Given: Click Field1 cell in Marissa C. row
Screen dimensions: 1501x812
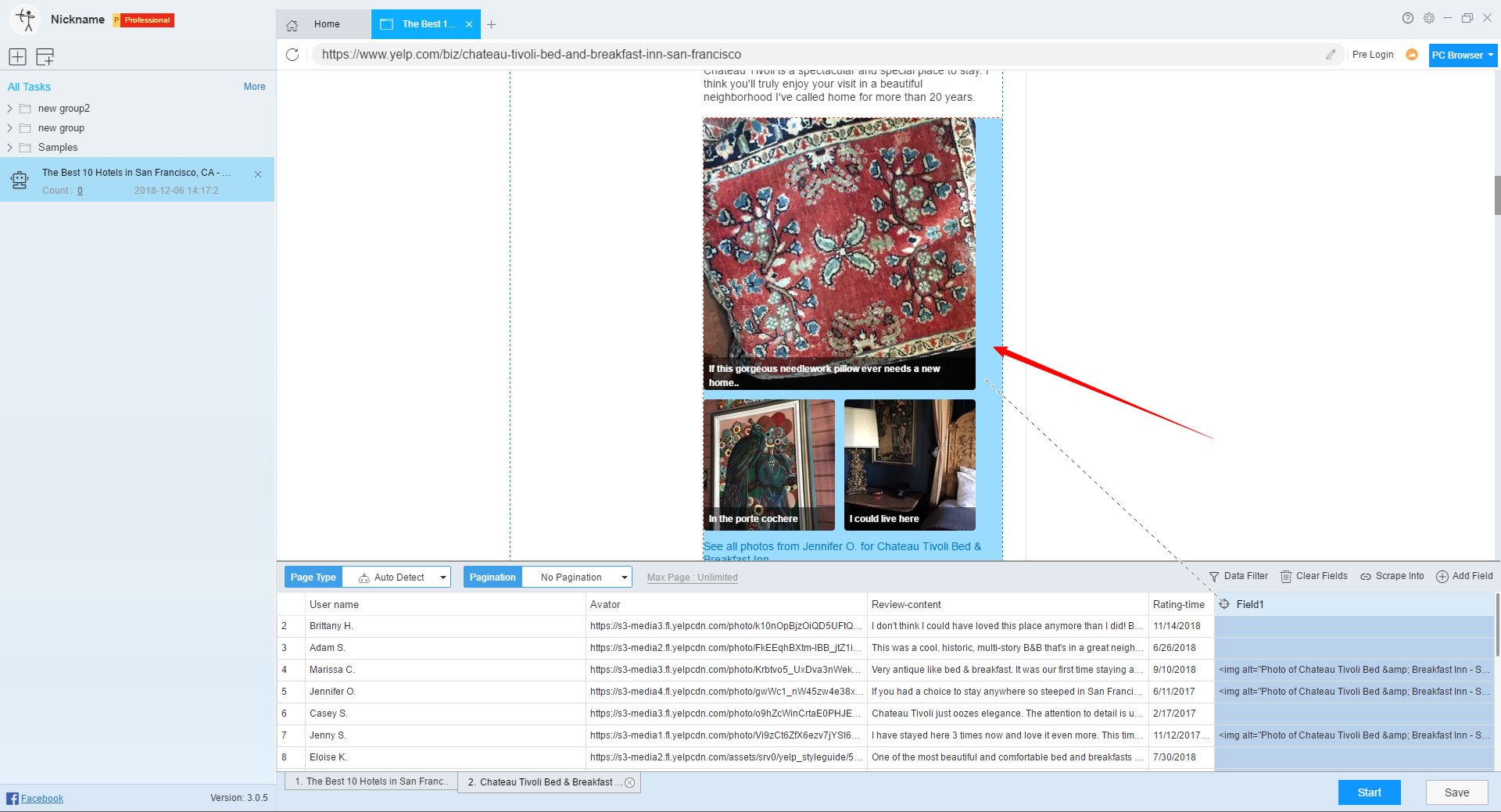Looking at the screenshot, I should click(x=1354, y=670).
